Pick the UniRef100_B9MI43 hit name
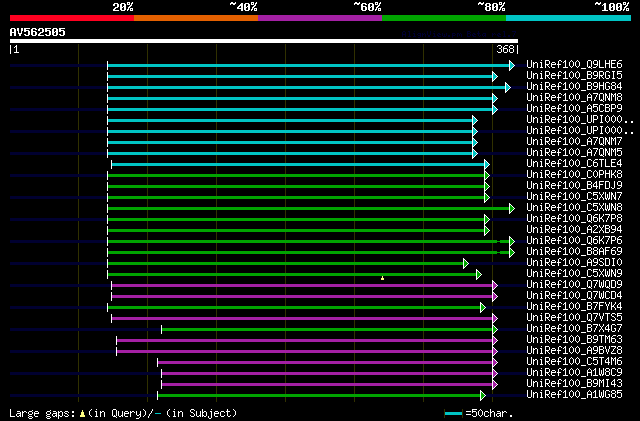The width and height of the screenshot is (640, 421). tap(574, 384)
